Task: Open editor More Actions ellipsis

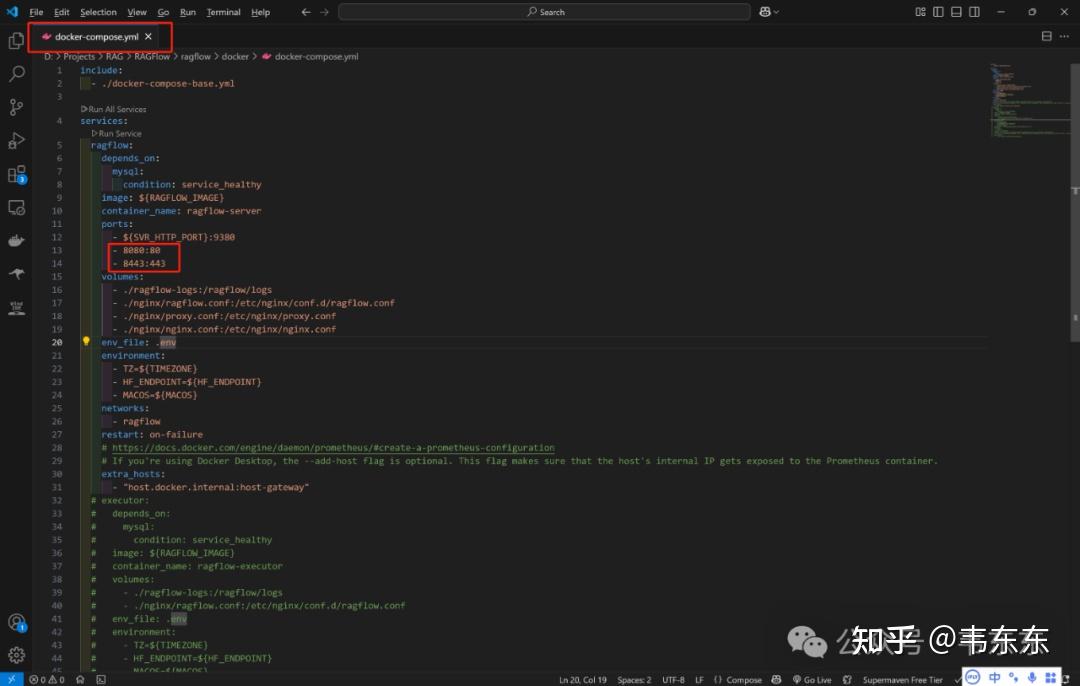Action: pyautogui.click(x=1064, y=36)
